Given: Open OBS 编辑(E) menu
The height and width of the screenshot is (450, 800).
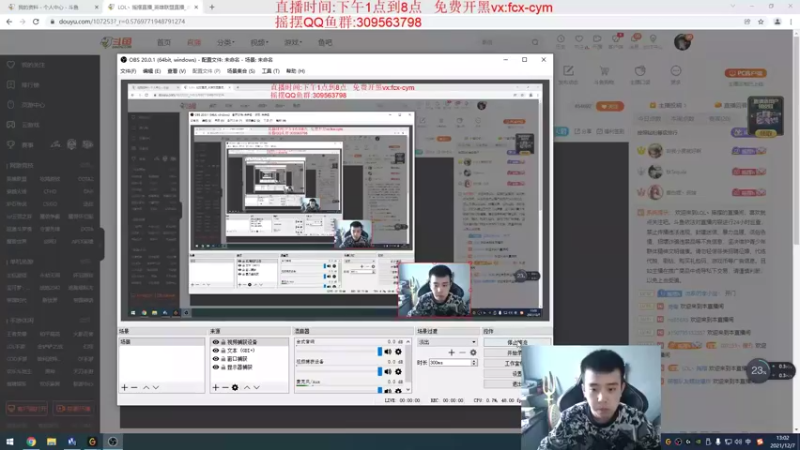Looking at the screenshot, I should (152, 71).
